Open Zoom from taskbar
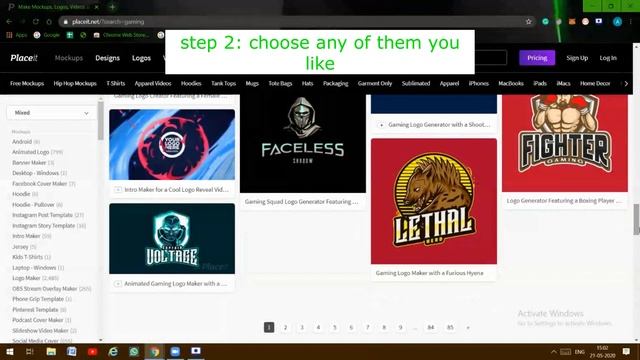 [x=175, y=351]
